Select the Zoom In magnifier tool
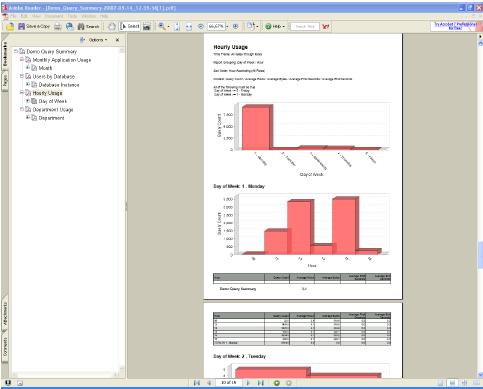483x389 pixels. [162, 26]
